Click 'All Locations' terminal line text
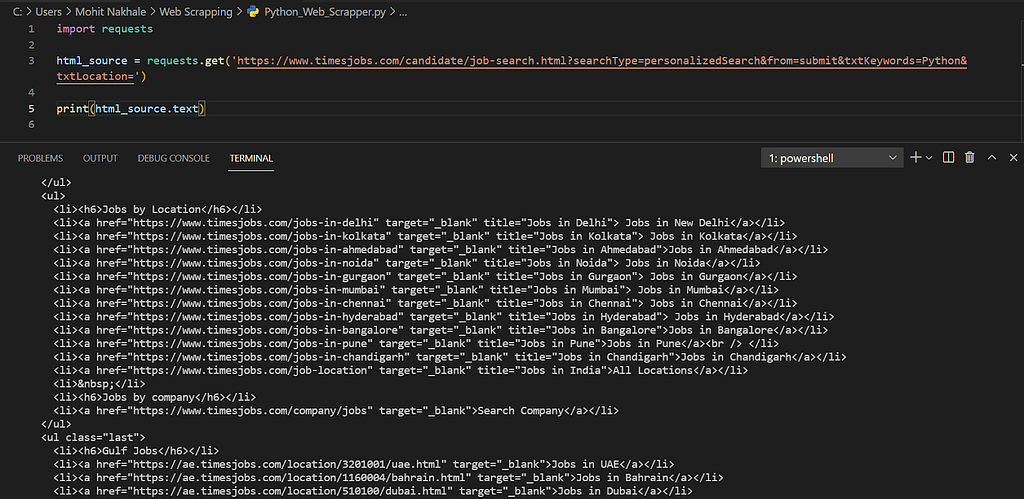The height and width of the screenshot is (499, 1024). [x=652, y=370]
